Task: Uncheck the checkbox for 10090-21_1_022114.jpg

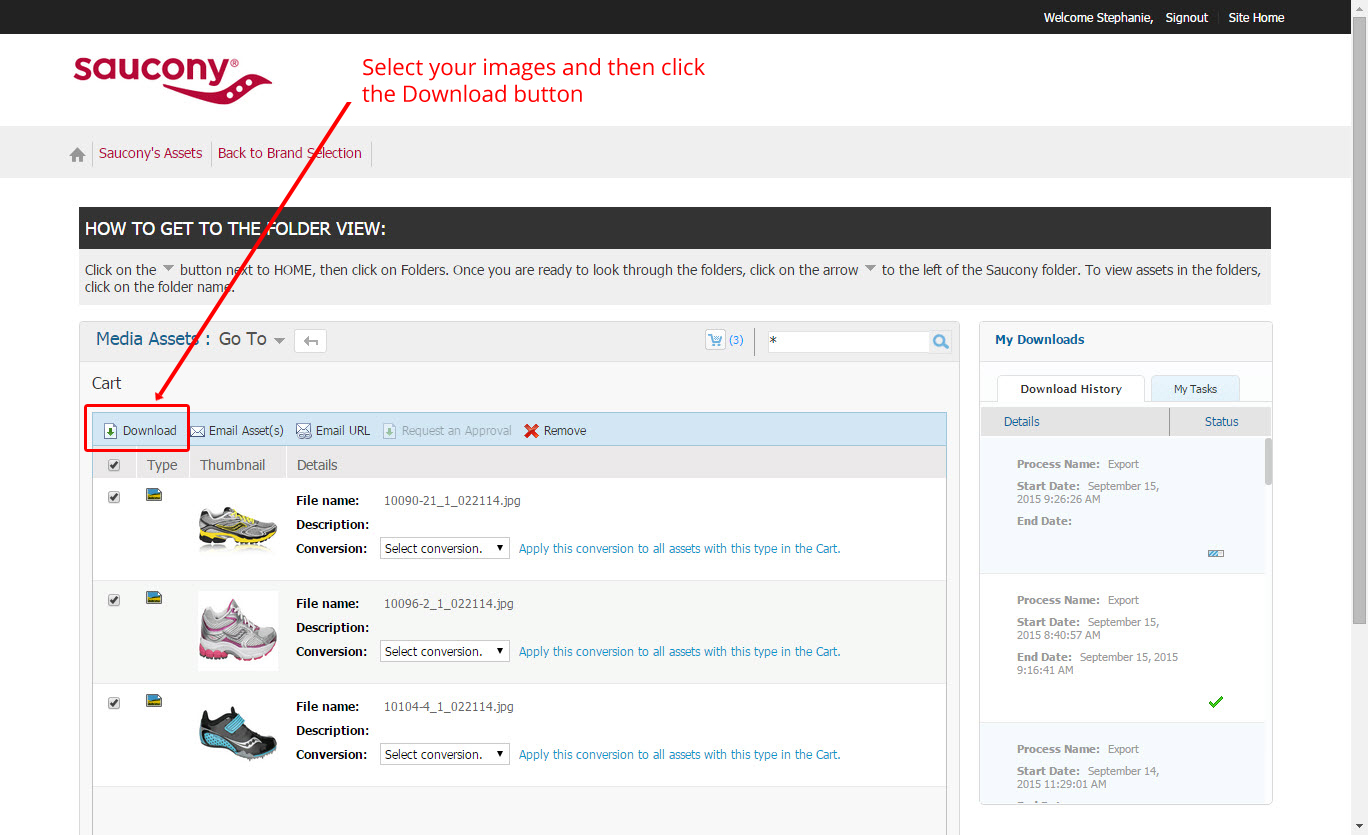Action: (114, 497)
